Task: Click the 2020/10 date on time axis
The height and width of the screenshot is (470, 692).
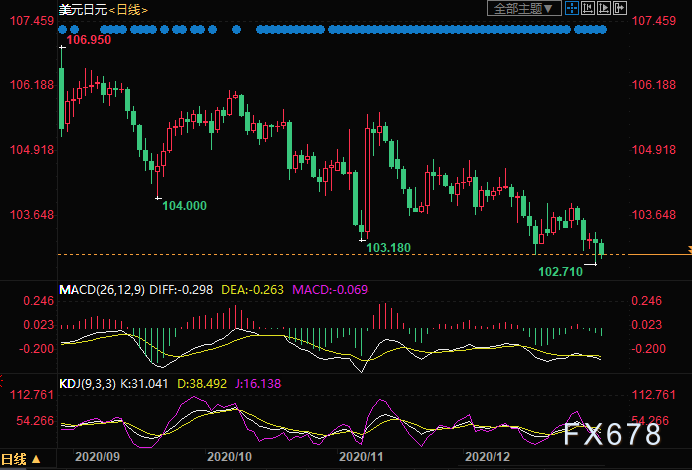Action: click(228, 456)
